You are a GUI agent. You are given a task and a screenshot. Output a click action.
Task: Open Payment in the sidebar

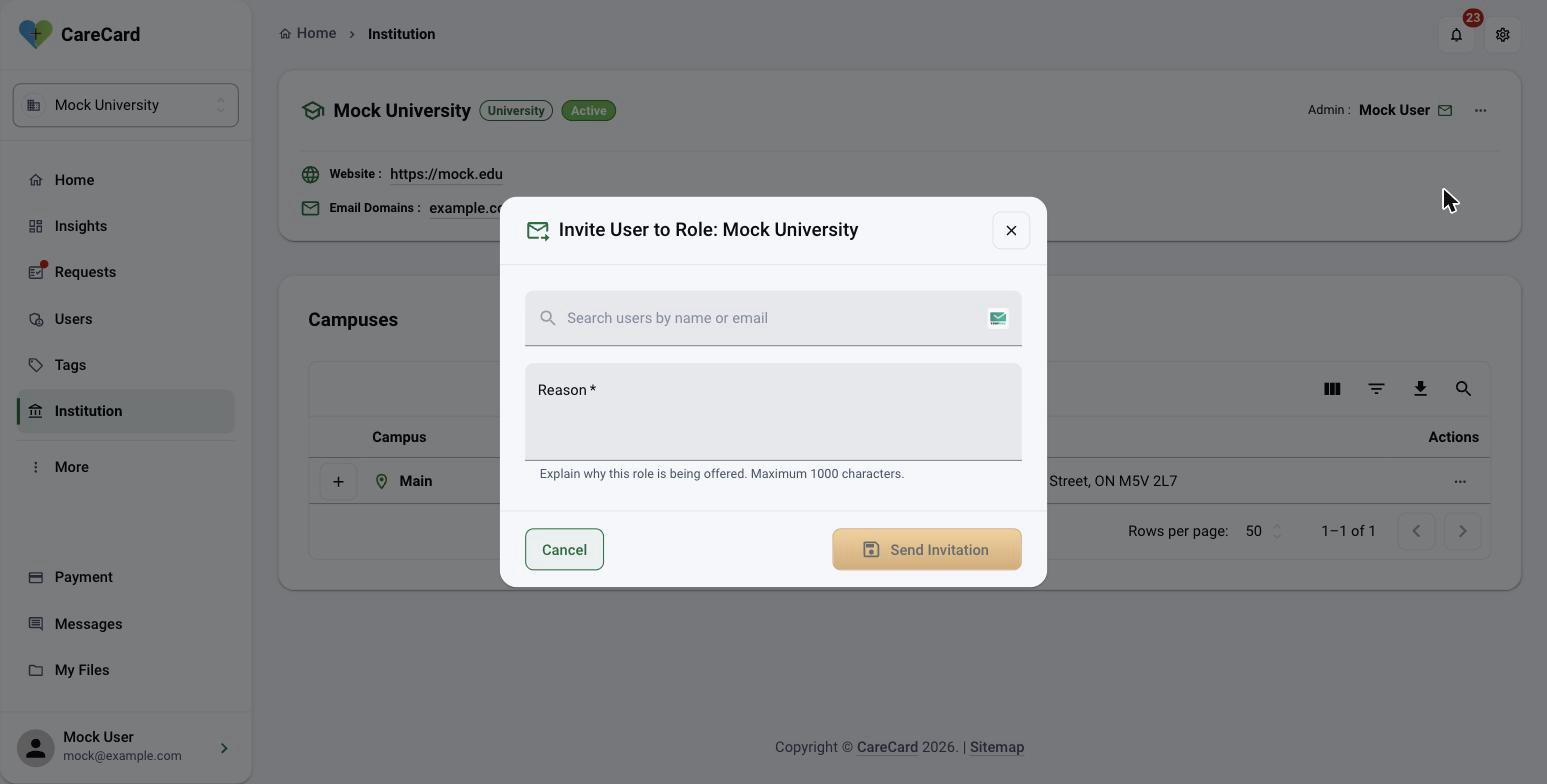pyautogui.click(x=126, y=577)
